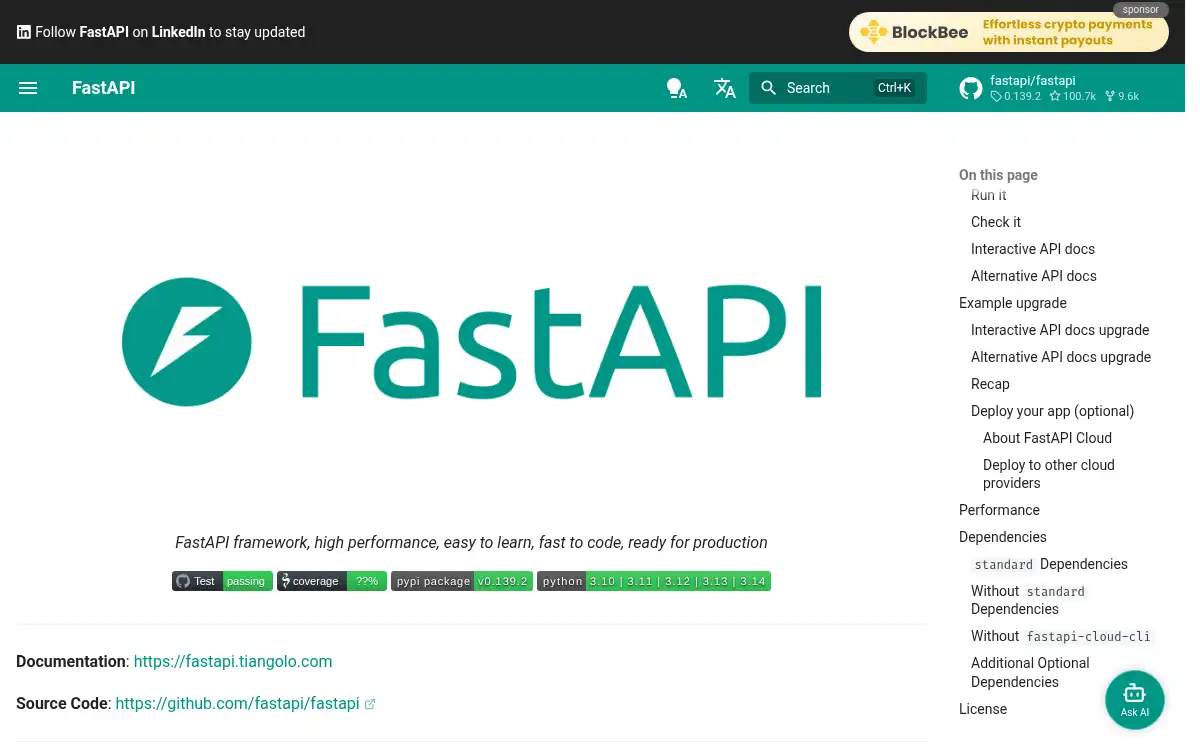The width and height of the screenshot is (1200, 750).
Task: Open the BlockBee sponsor banner
Action: click(1008, 32)
